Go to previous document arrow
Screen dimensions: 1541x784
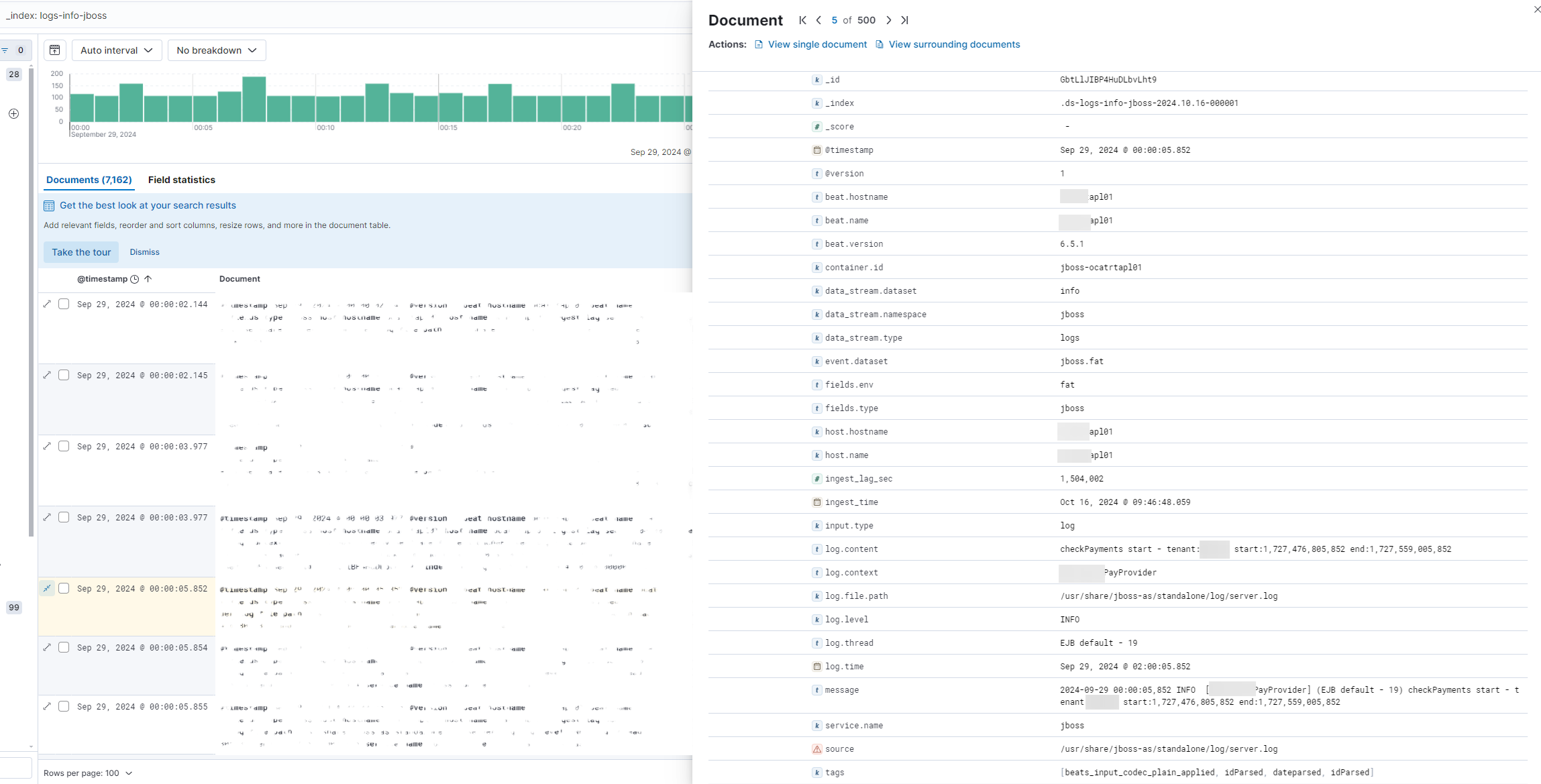click(x=818, y=20)
